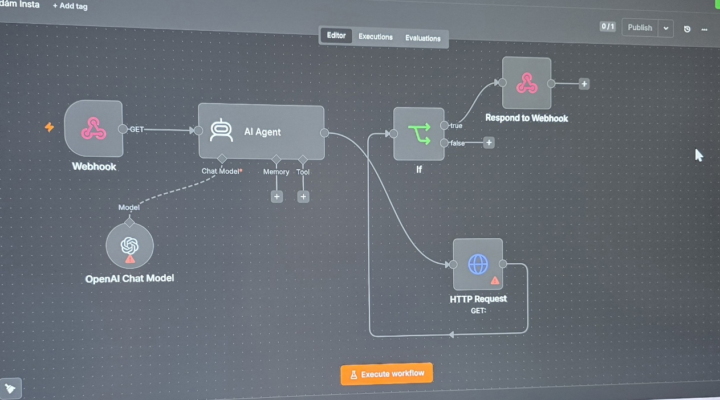Click the bottom-left corner panel icon

click(10, 389)
